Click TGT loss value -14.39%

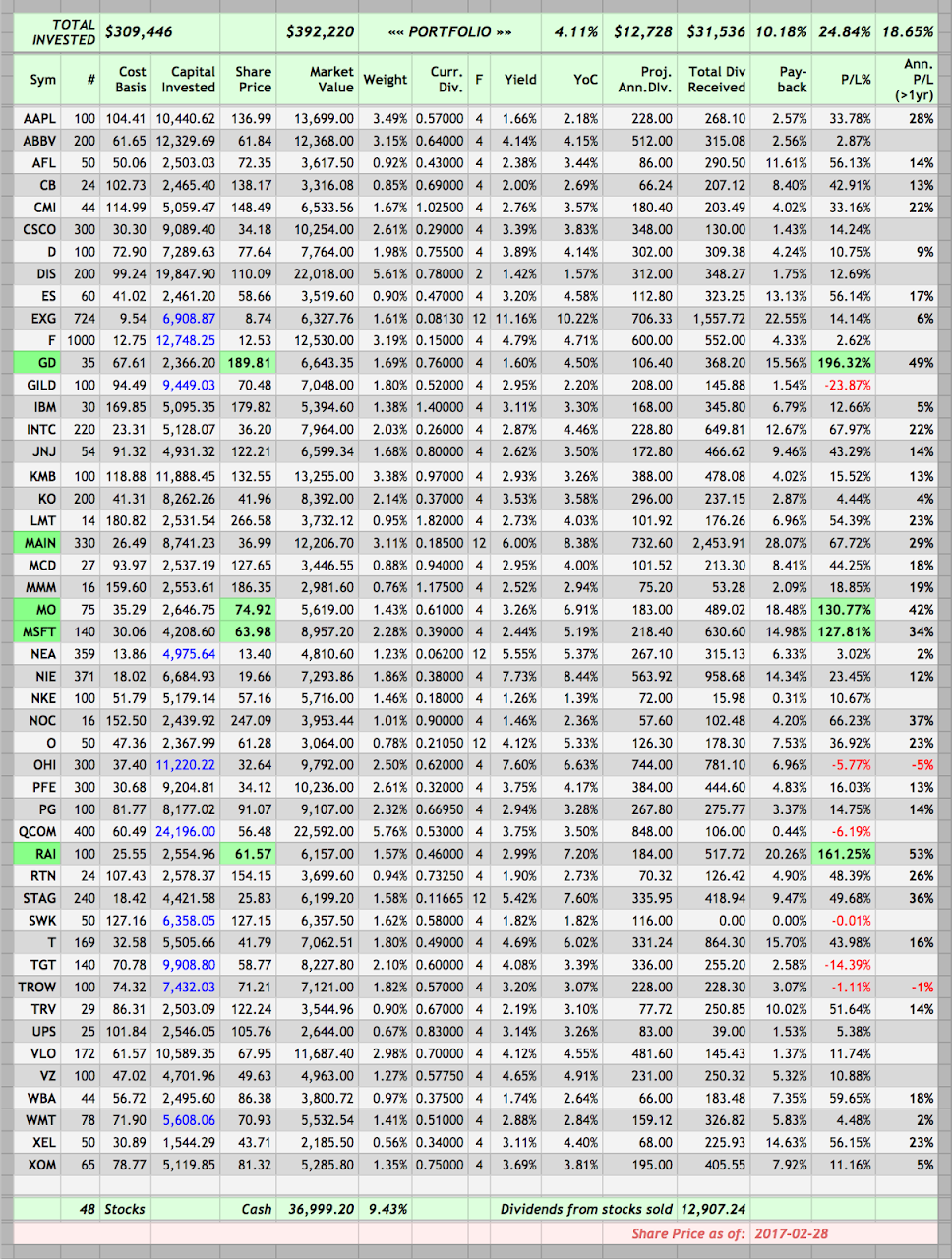(x=848, y=965)
